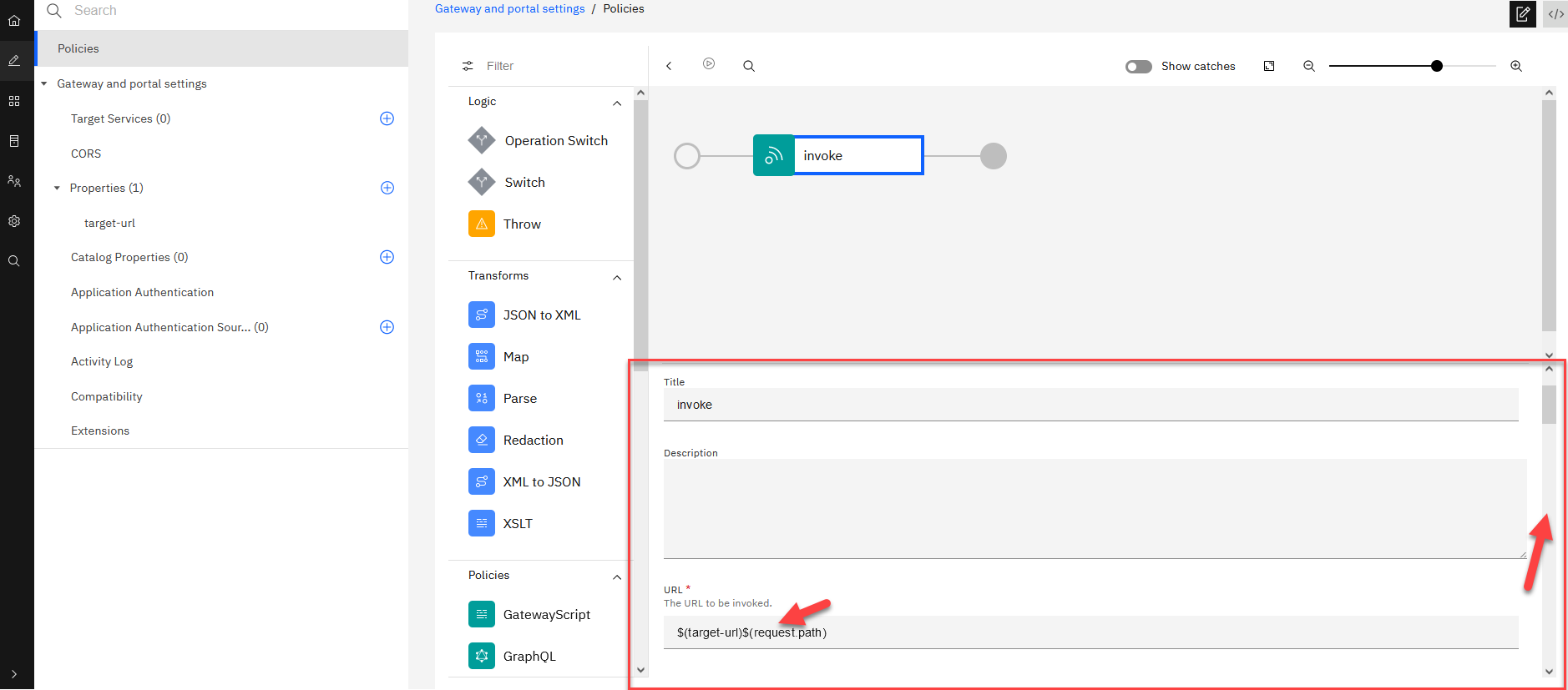Select the invoke node on canvas

(x=837, y=156)
